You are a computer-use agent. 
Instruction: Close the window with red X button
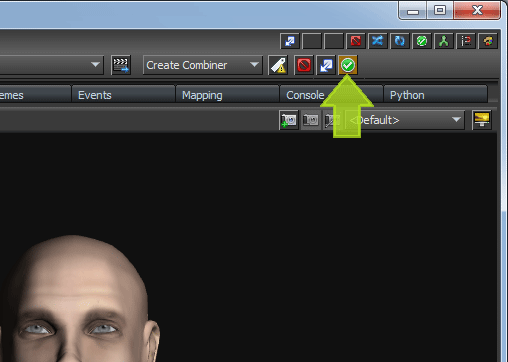click(477, 11)
